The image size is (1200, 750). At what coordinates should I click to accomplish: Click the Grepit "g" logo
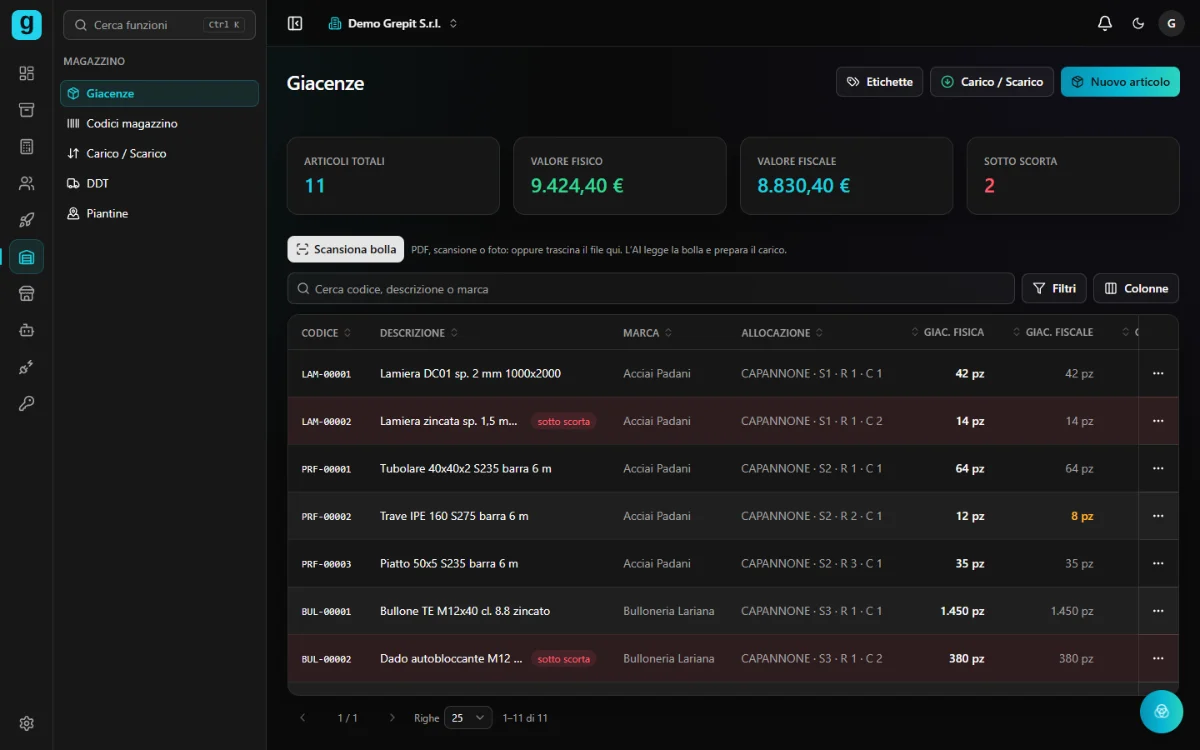coord(27,24)
